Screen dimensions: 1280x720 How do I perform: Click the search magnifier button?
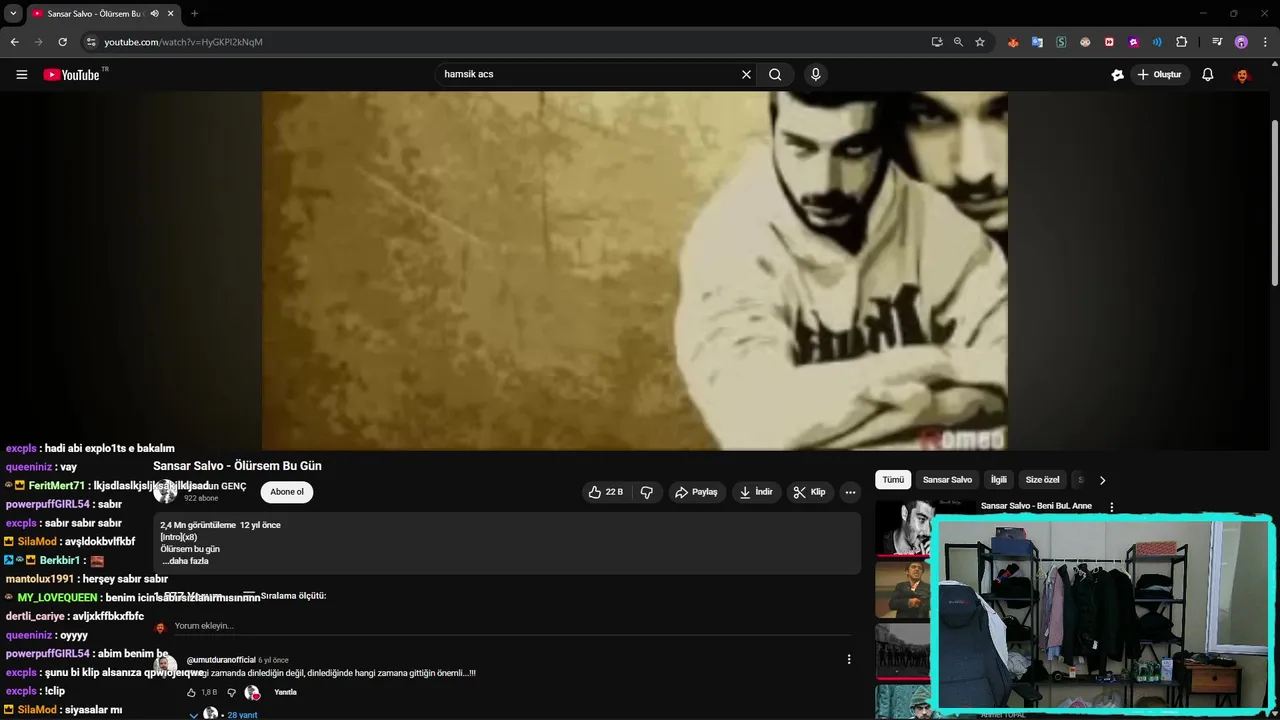click(x=775, y=74)
